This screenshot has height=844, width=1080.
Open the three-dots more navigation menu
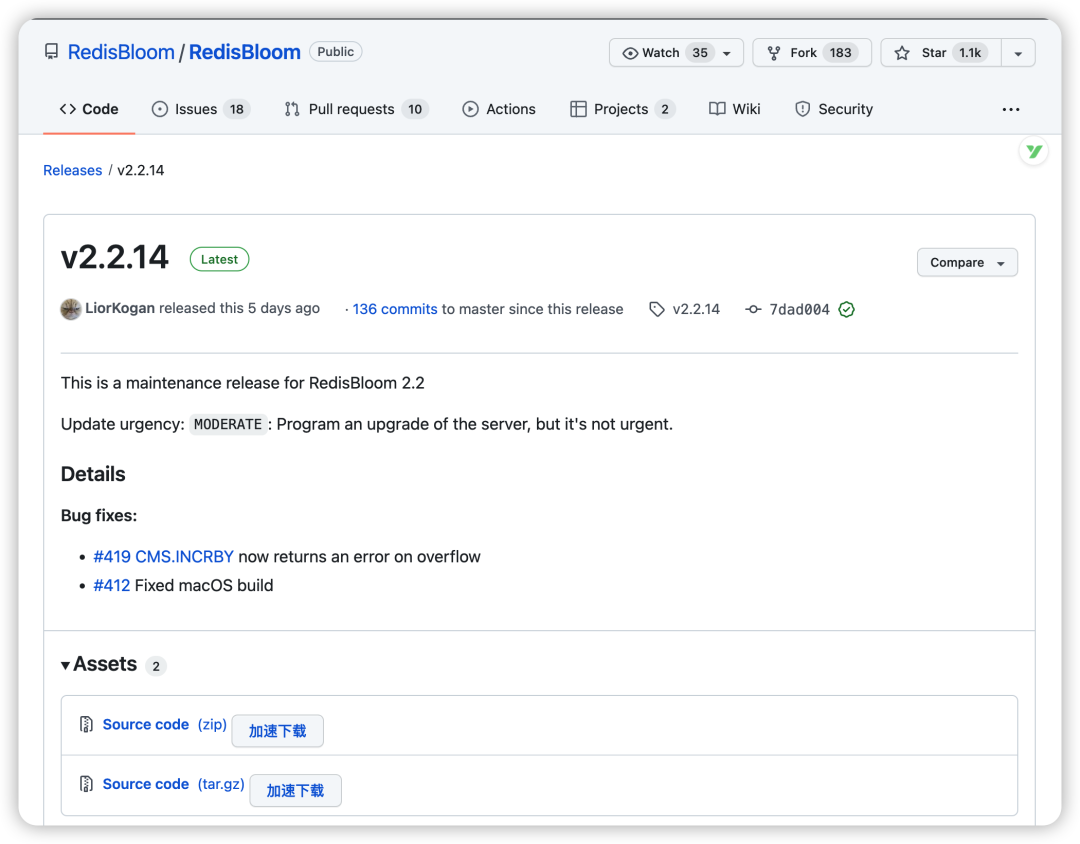tap(1011, 109)
